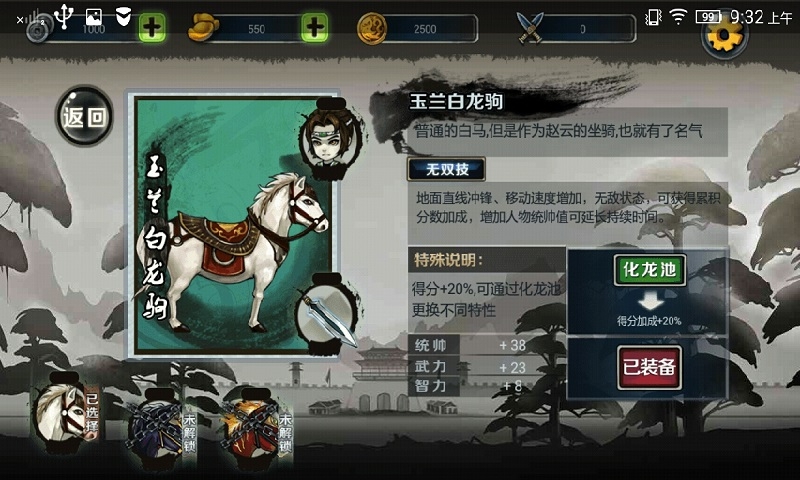
Task: Tap the downward arrow under 化龙池
Action: pyautogui.click(x=650, y=301)
